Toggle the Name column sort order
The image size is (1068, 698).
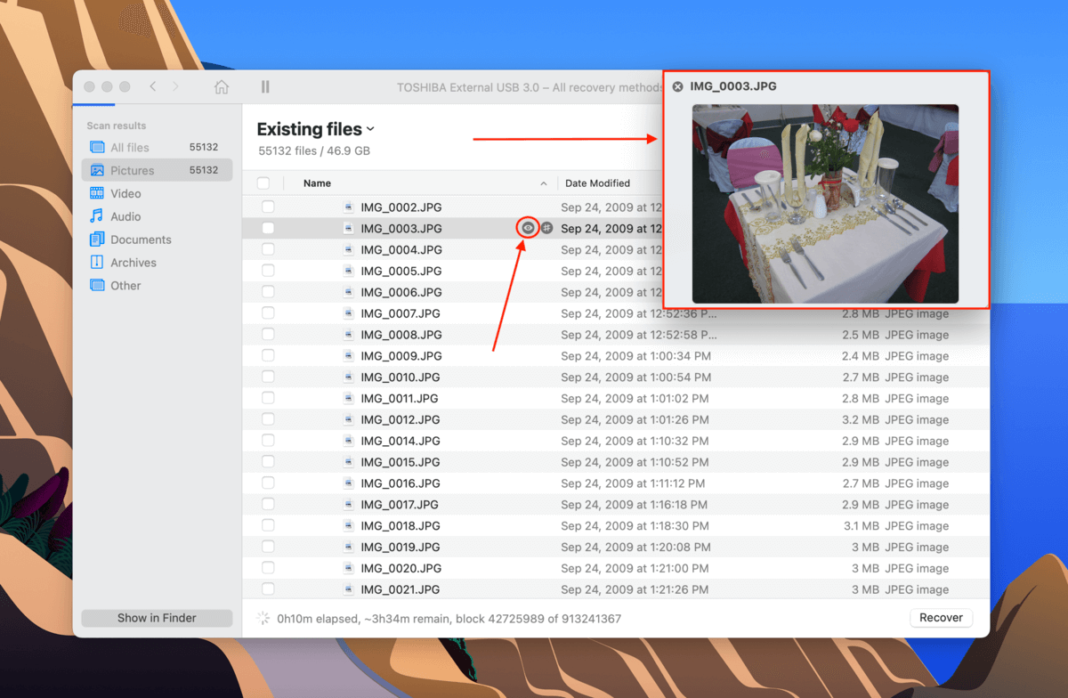[x=317, y=183]
